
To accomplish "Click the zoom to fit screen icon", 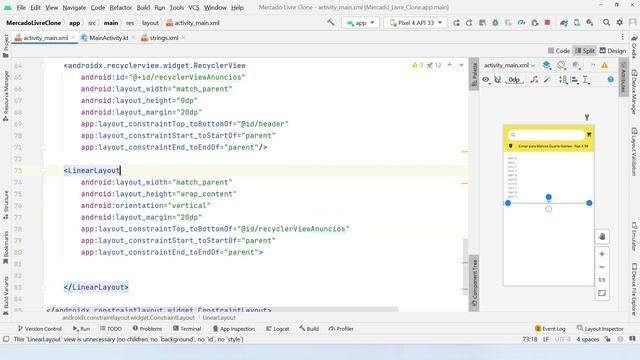I will pos(602,293).
